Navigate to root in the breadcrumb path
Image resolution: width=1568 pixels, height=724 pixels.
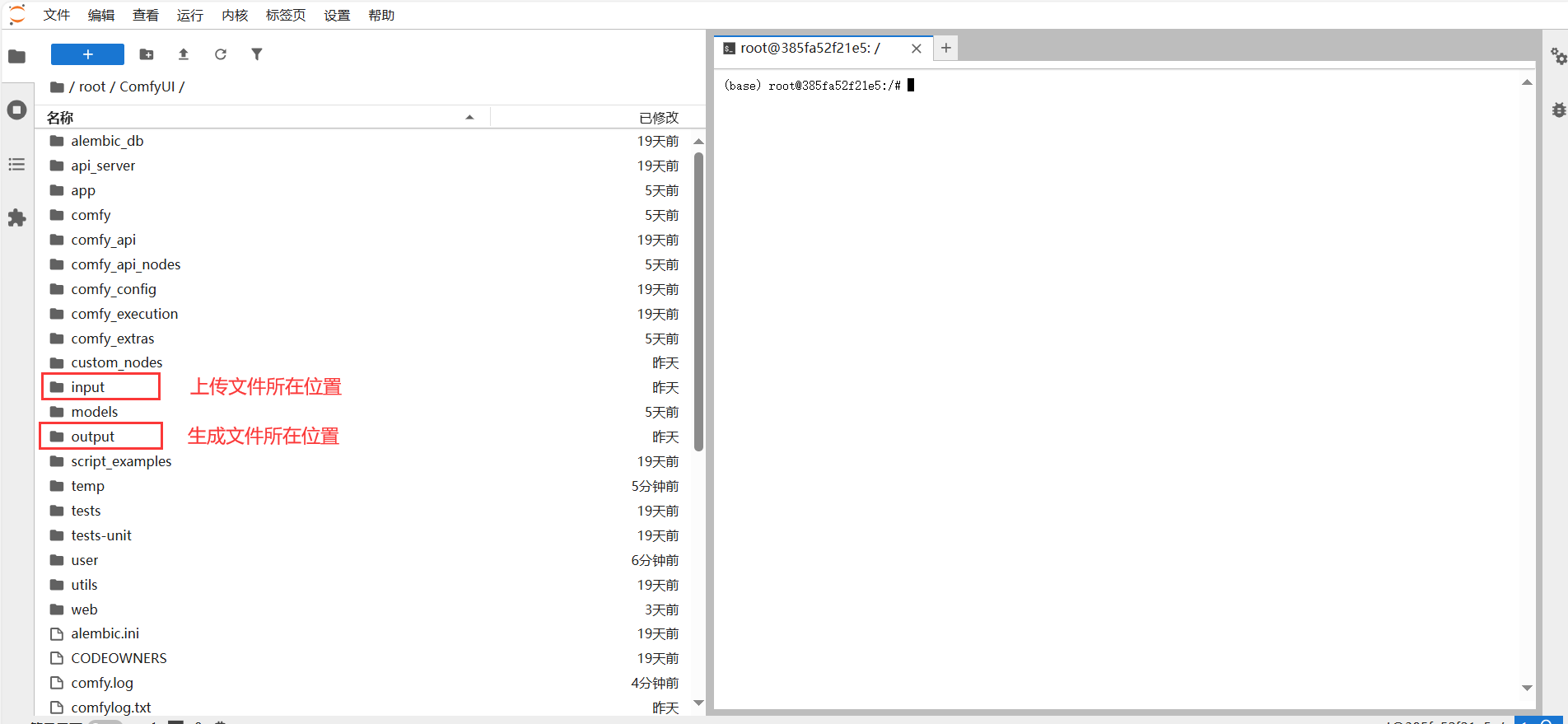[x=92, y=86]
